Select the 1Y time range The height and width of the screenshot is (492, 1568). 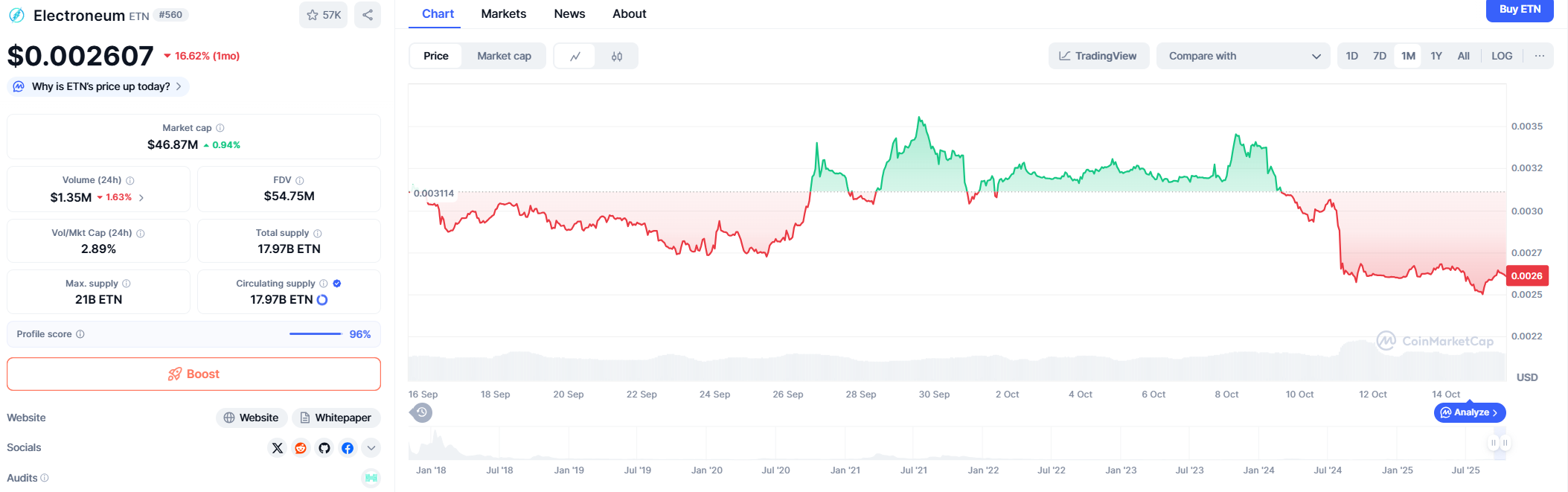coord(1436,56)
